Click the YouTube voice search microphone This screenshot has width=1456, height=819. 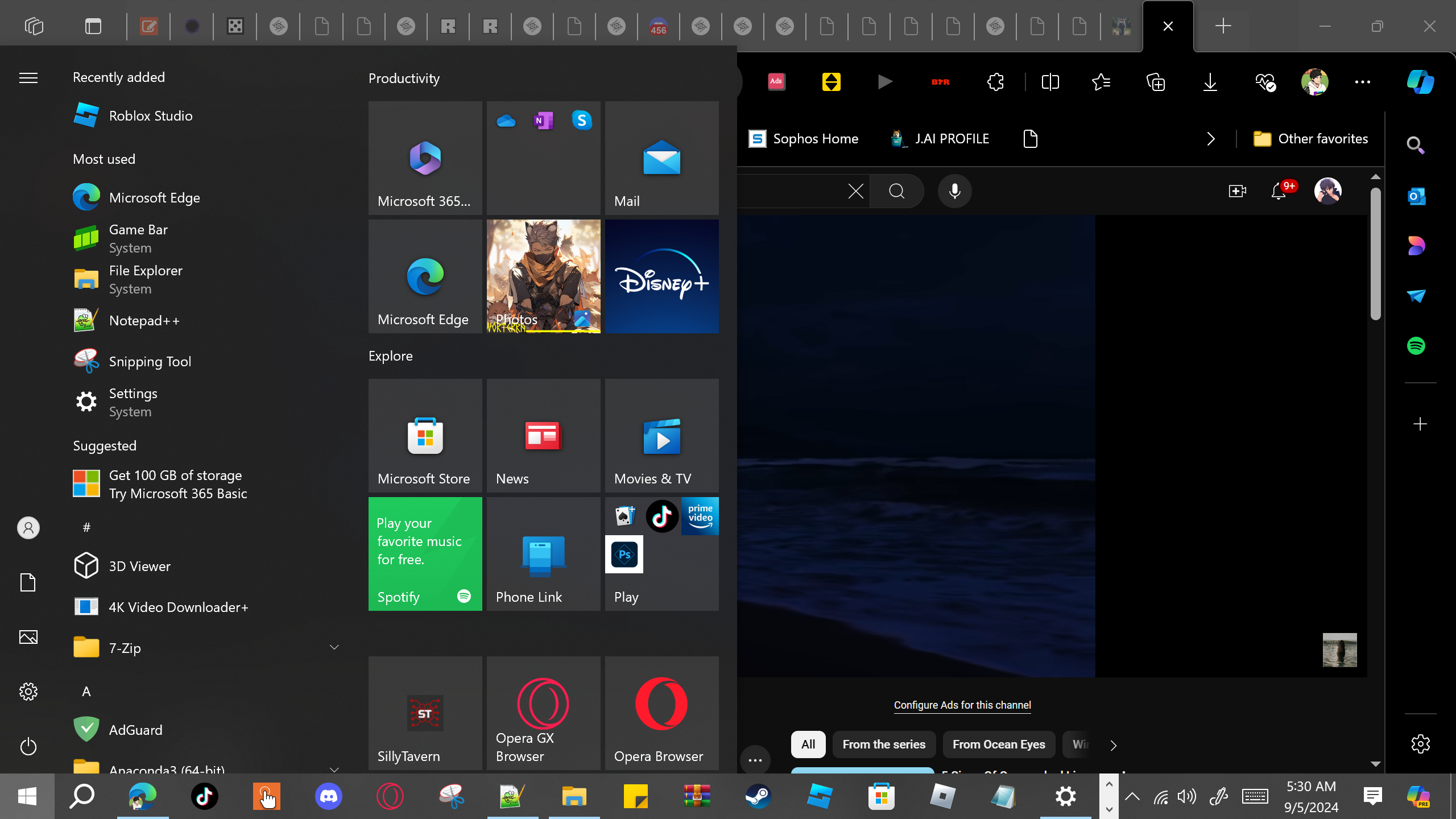(955, 191)
